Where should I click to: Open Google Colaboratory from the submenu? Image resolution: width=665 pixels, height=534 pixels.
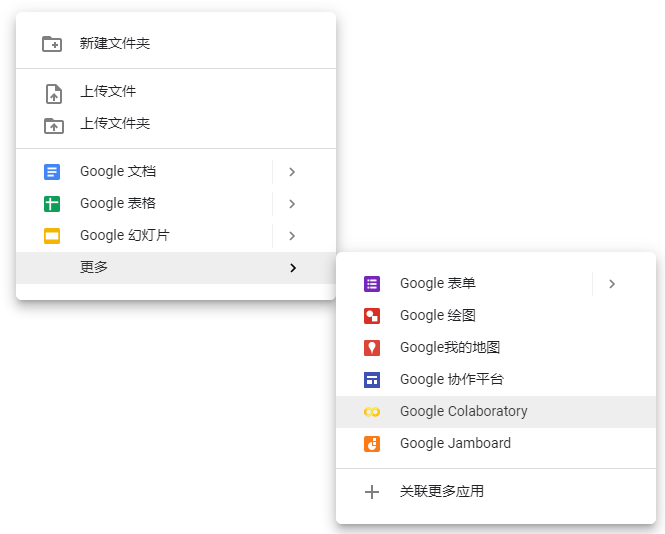[x=496, y=412]
